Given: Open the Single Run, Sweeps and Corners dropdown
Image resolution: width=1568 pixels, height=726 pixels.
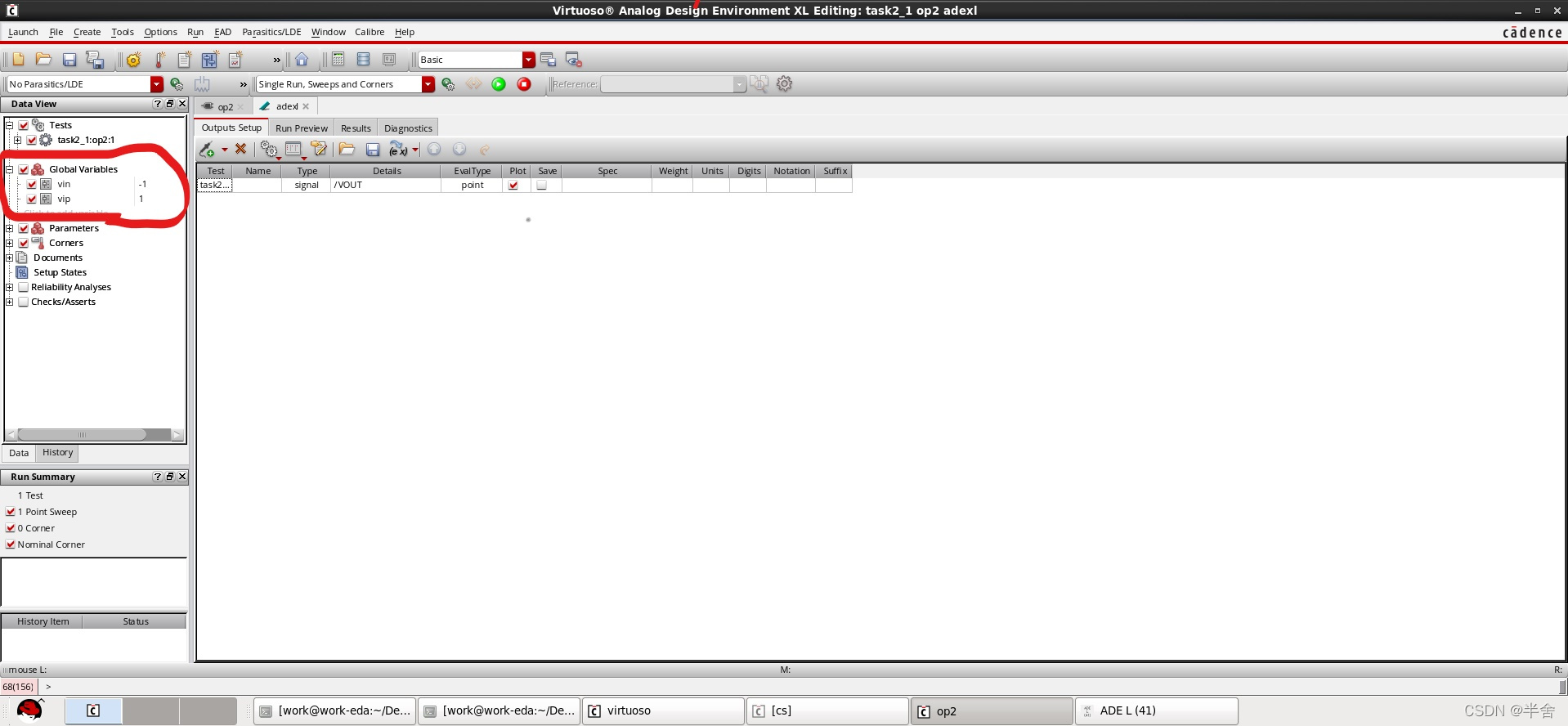Looking at the screenshot, I should pos(428,84).
